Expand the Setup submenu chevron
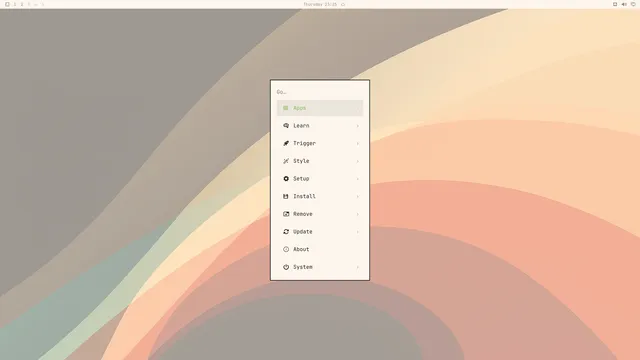 pyautogui.click(x=358, y=179)
